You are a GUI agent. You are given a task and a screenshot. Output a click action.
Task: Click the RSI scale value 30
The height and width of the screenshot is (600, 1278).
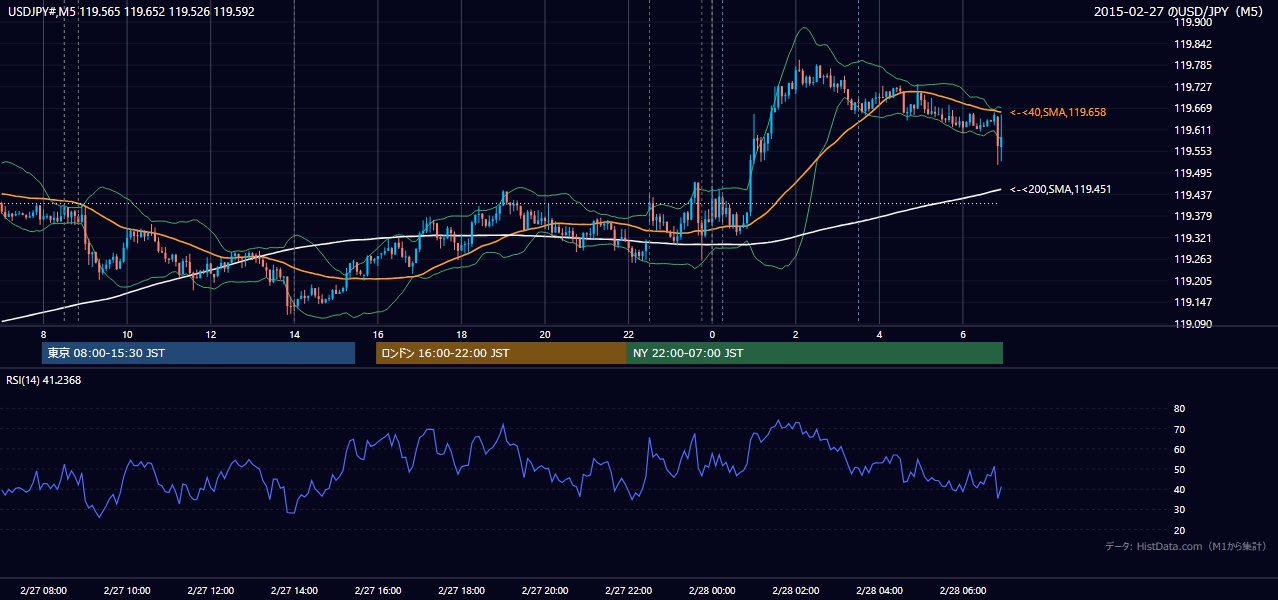click(1179, 510)
